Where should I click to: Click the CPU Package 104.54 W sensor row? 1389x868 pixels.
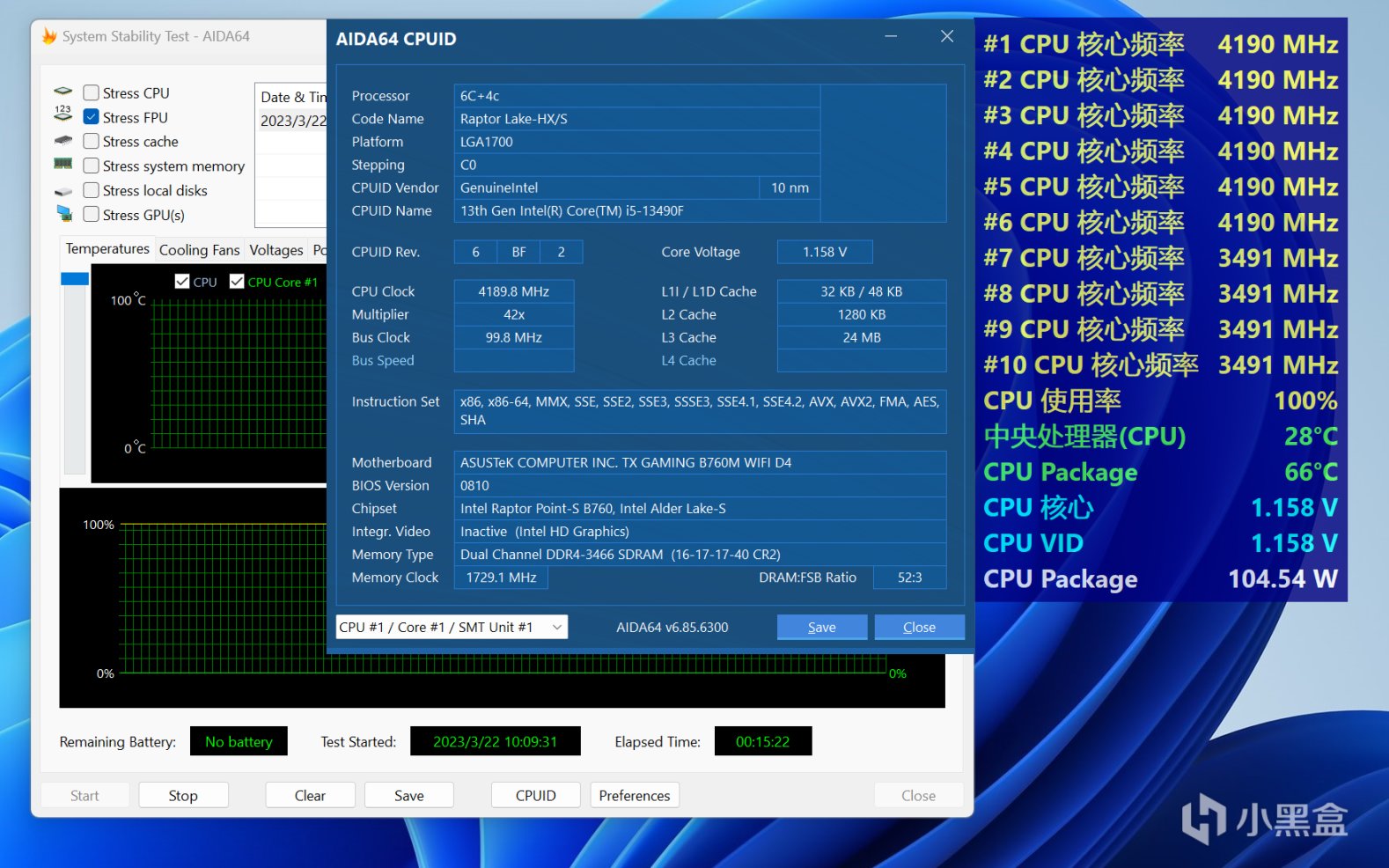[1161, 578]
